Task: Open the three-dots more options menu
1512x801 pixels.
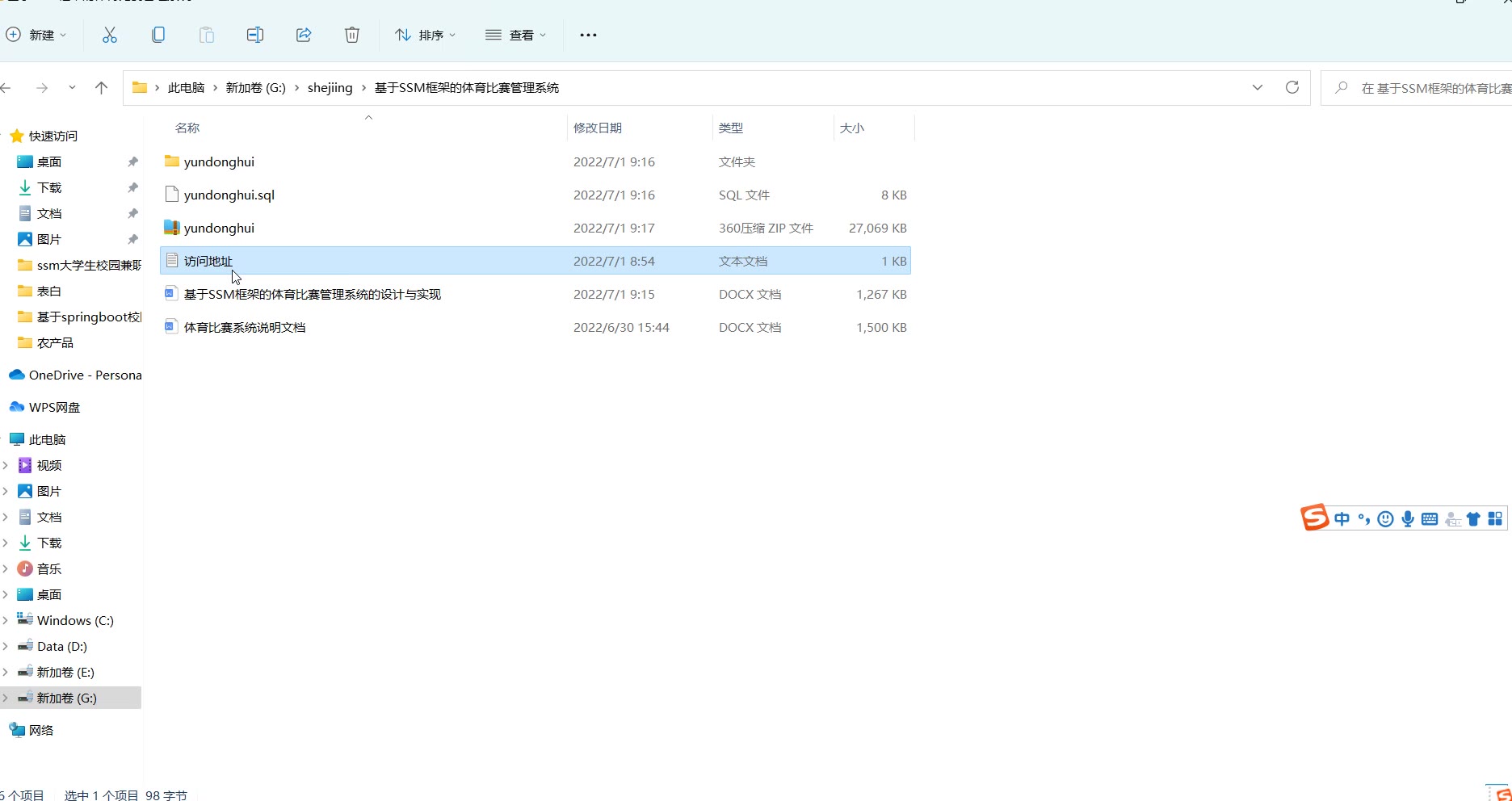Action: tap(588, 35)
